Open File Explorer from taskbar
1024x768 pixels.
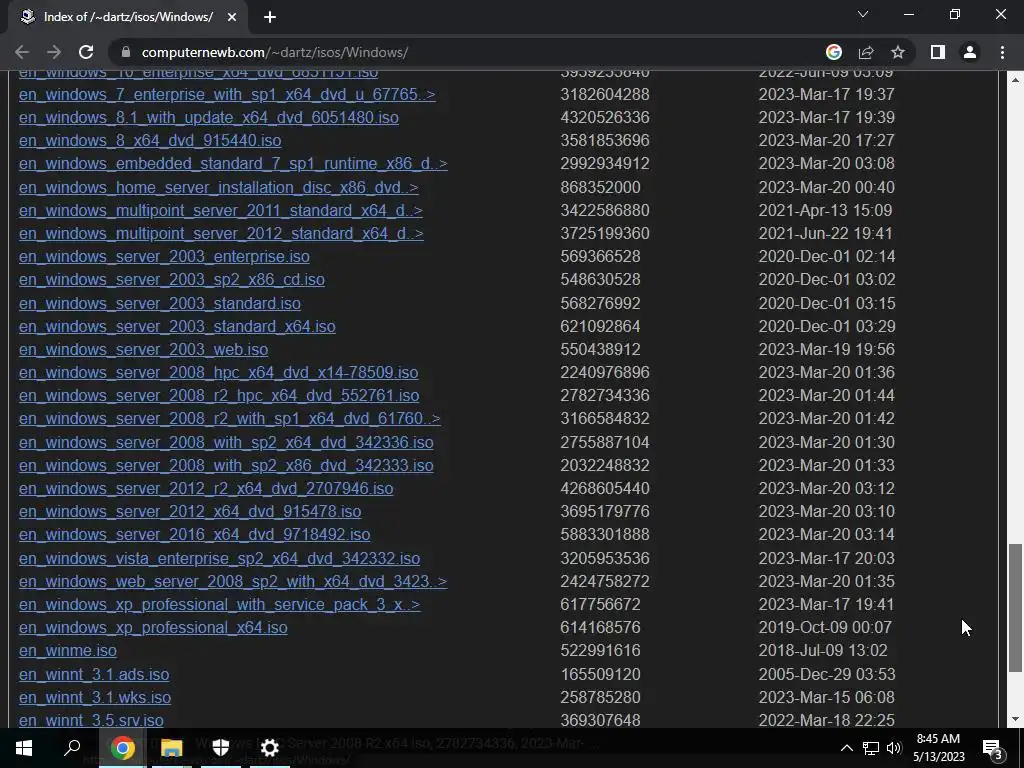(171, 748)
